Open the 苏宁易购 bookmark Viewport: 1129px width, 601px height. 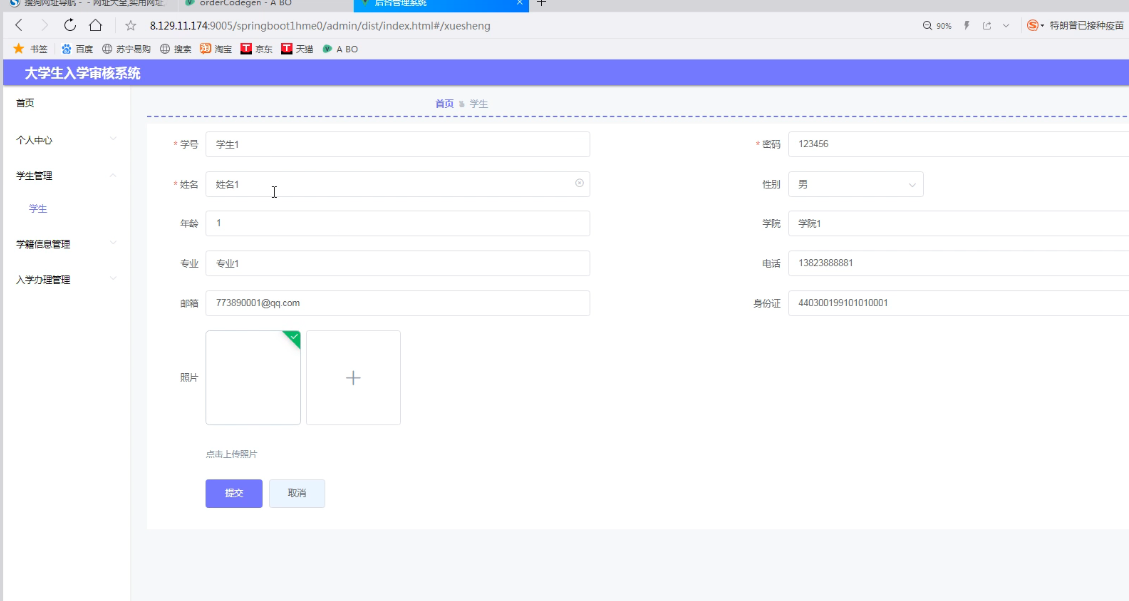click(x=126, y=49)
